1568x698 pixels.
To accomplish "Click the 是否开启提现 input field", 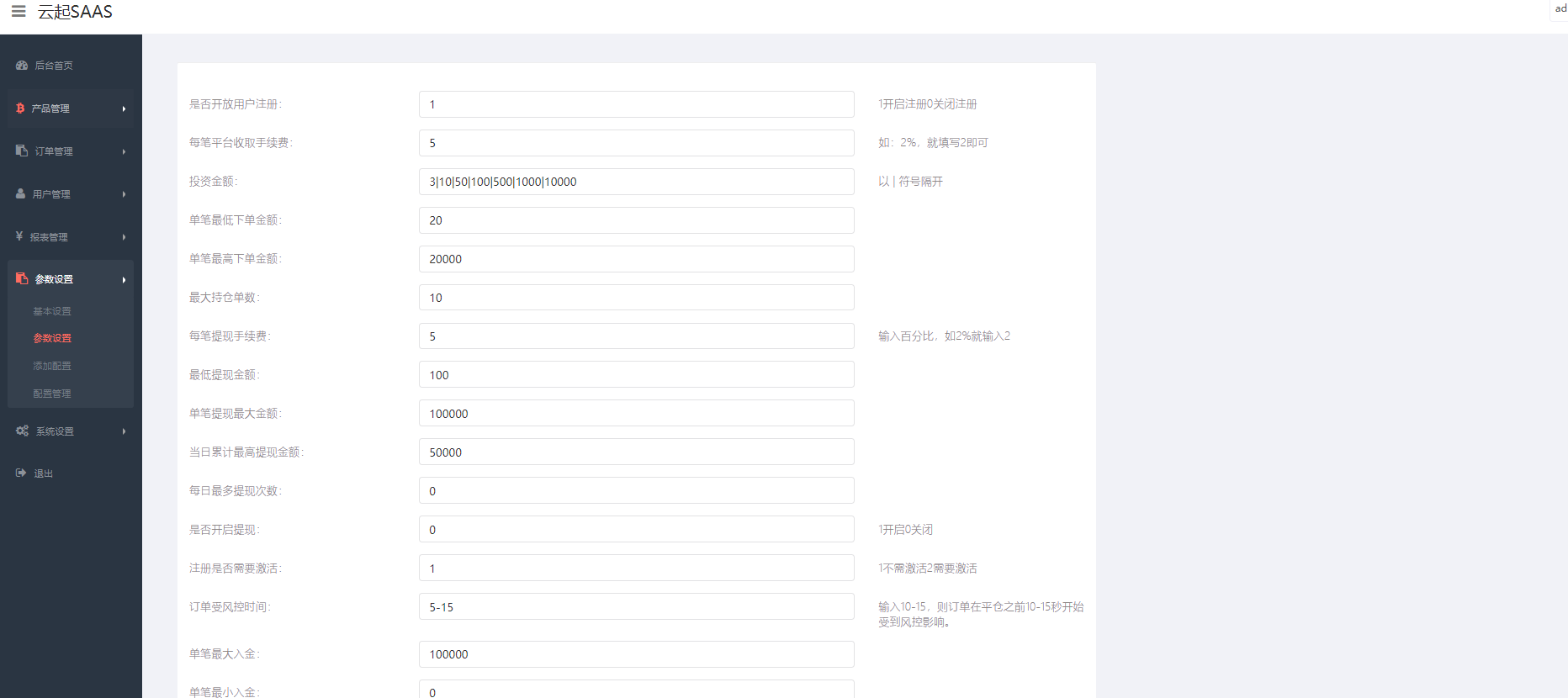I will [x=636, y=530].
